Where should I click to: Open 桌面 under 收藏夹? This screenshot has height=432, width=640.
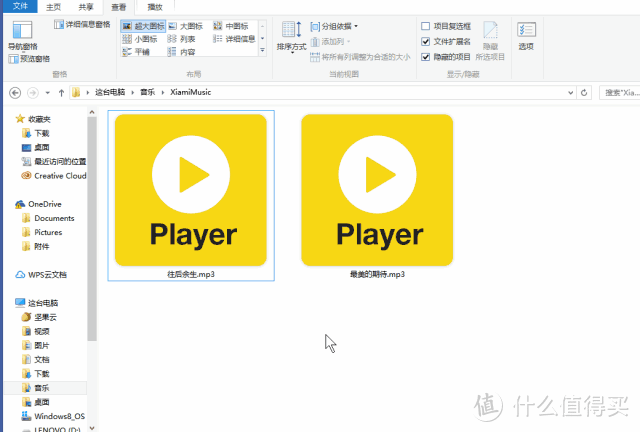[x=36, y=147]
